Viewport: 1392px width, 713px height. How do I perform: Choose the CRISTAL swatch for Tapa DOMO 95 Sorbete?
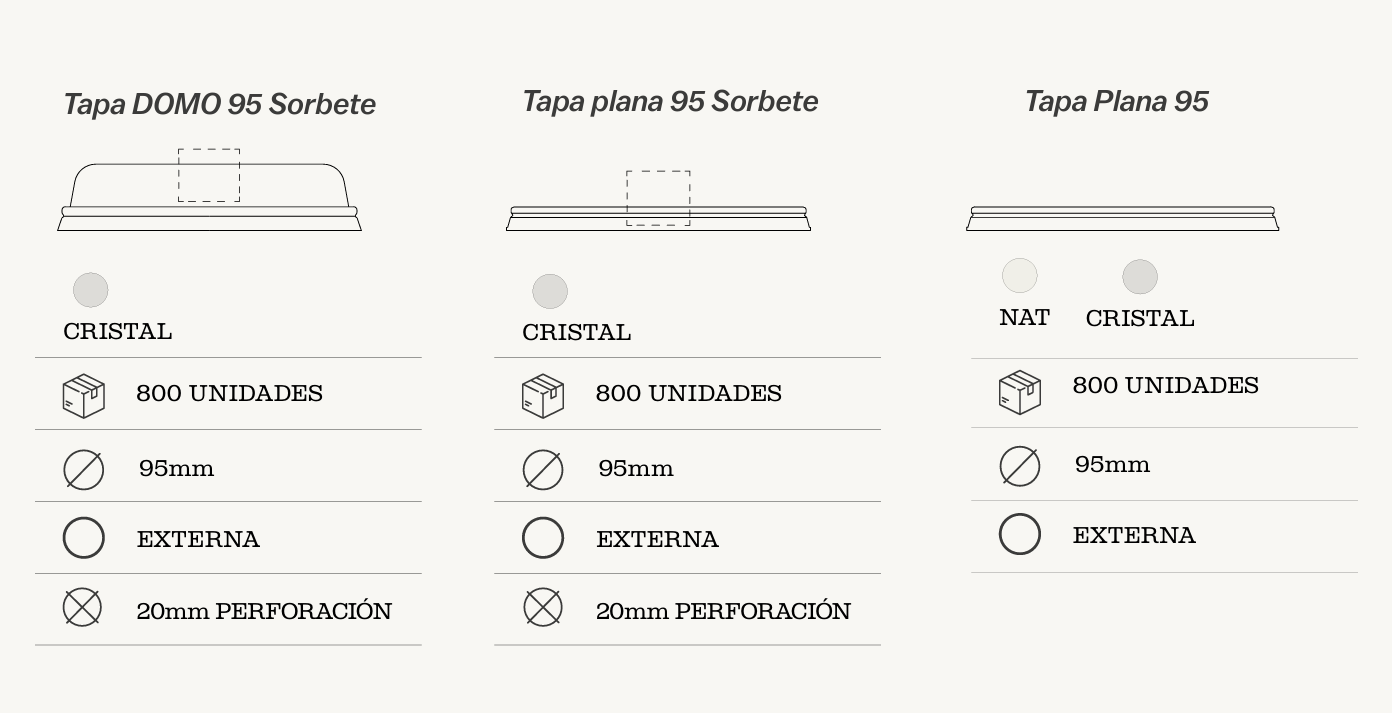[x=91, y=290]
